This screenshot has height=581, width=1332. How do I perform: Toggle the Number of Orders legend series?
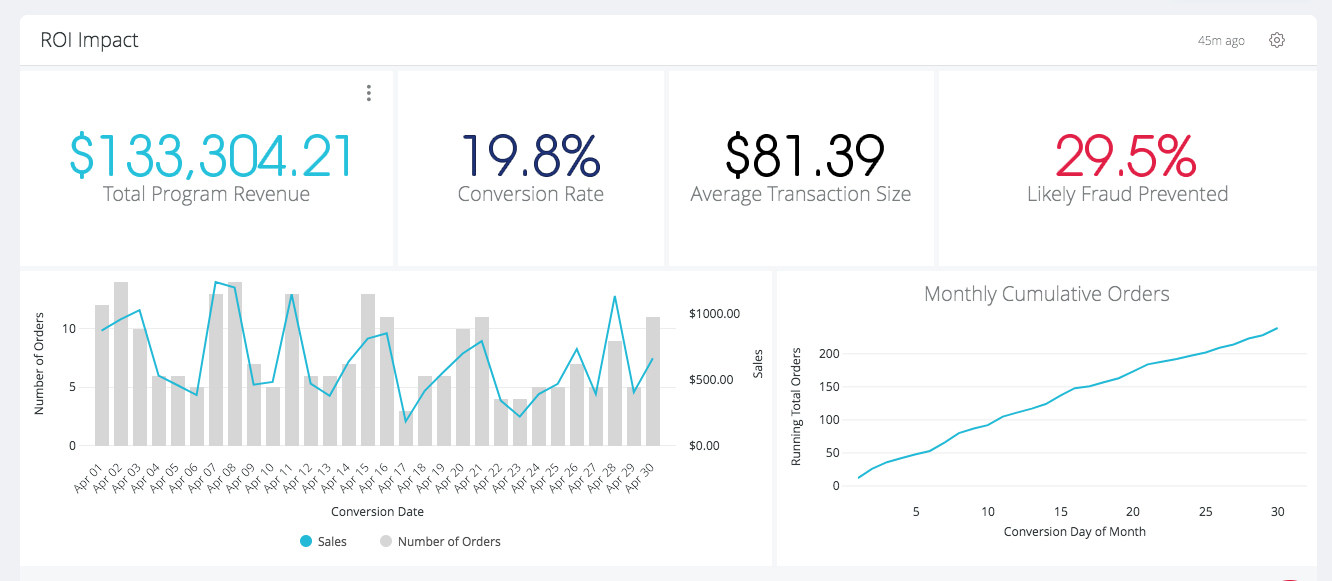pyautogui.click(x=440, y=541)
